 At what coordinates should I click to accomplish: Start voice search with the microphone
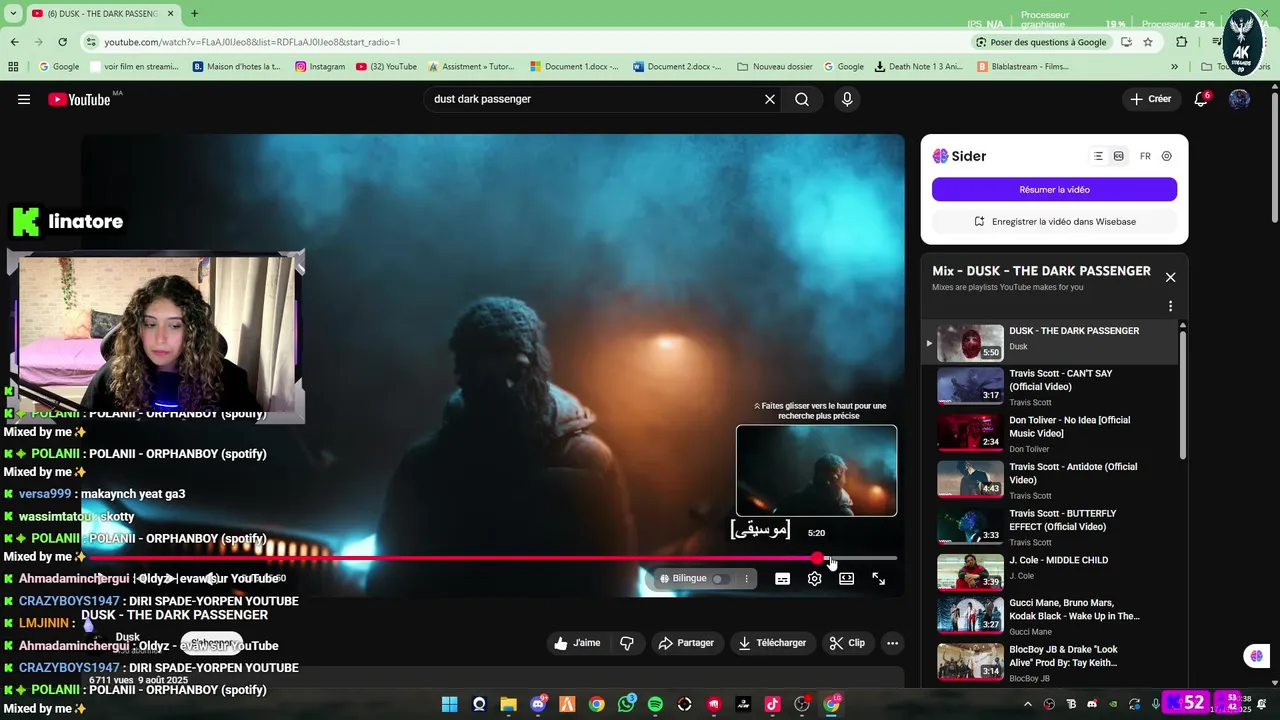click(x=847, y=99)
